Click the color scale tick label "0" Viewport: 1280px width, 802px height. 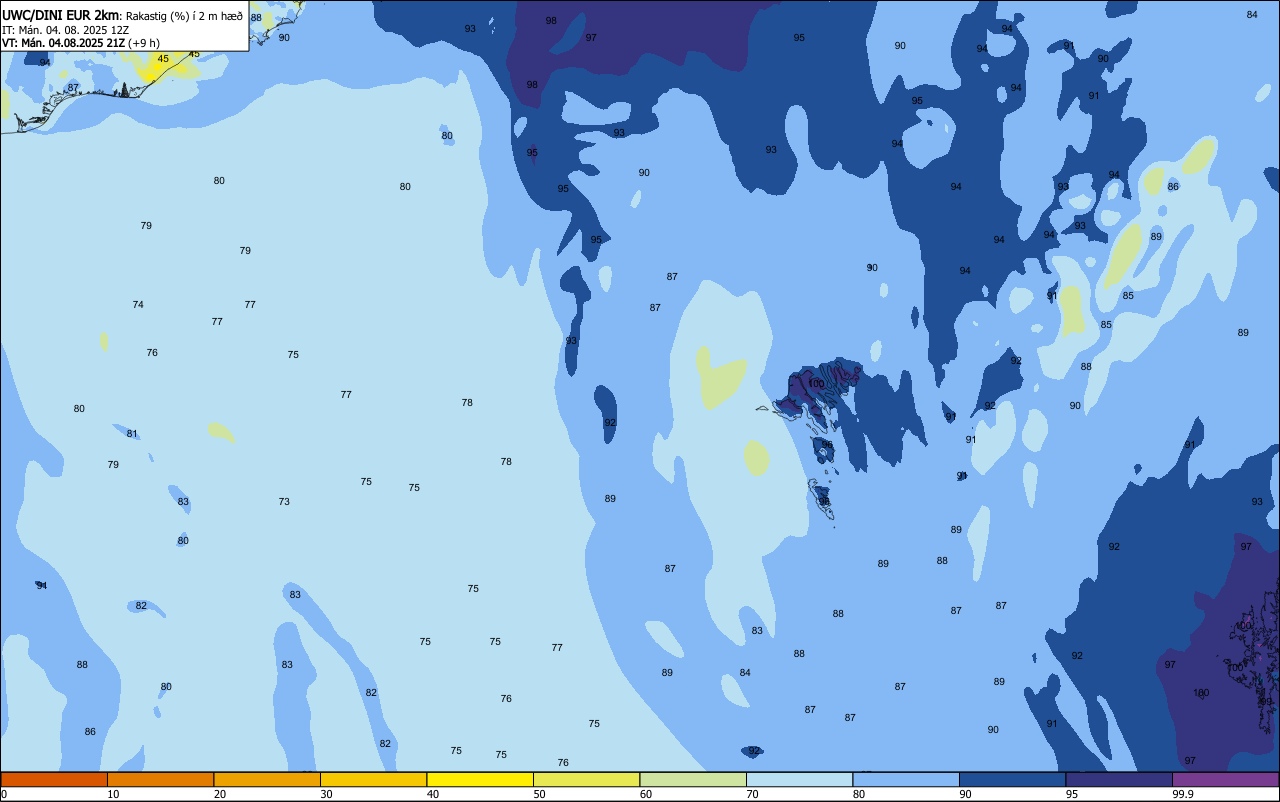tap(4, 794)
